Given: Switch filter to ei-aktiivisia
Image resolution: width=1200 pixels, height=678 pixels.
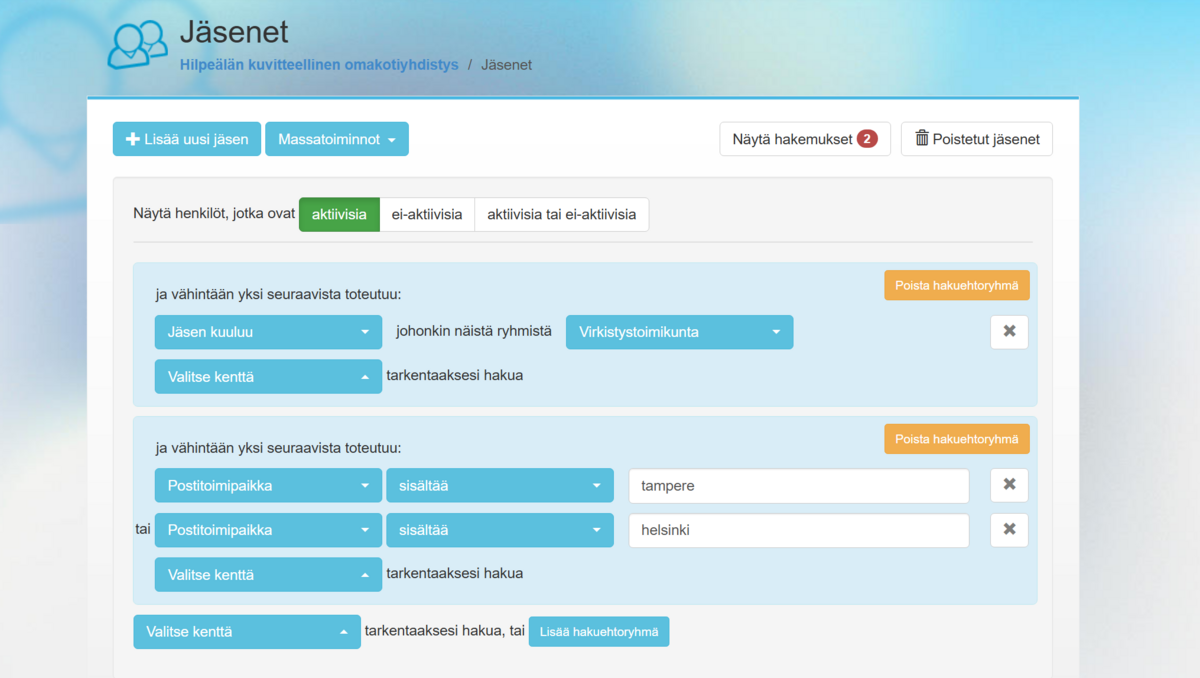Looking at the screenshot, I should click(x=427, y=214).
